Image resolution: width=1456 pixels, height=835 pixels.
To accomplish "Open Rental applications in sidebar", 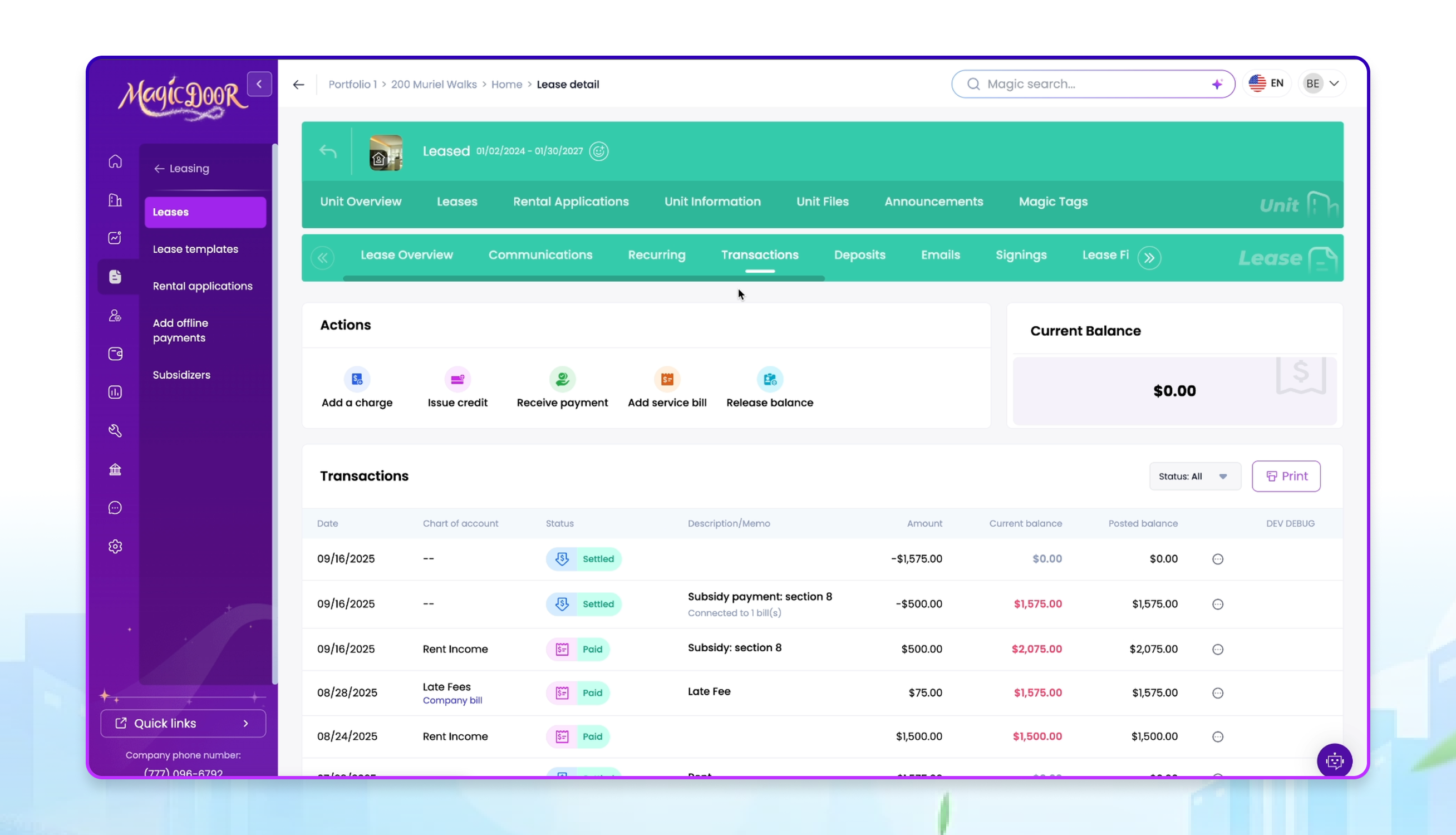I will tap(203, 286).
